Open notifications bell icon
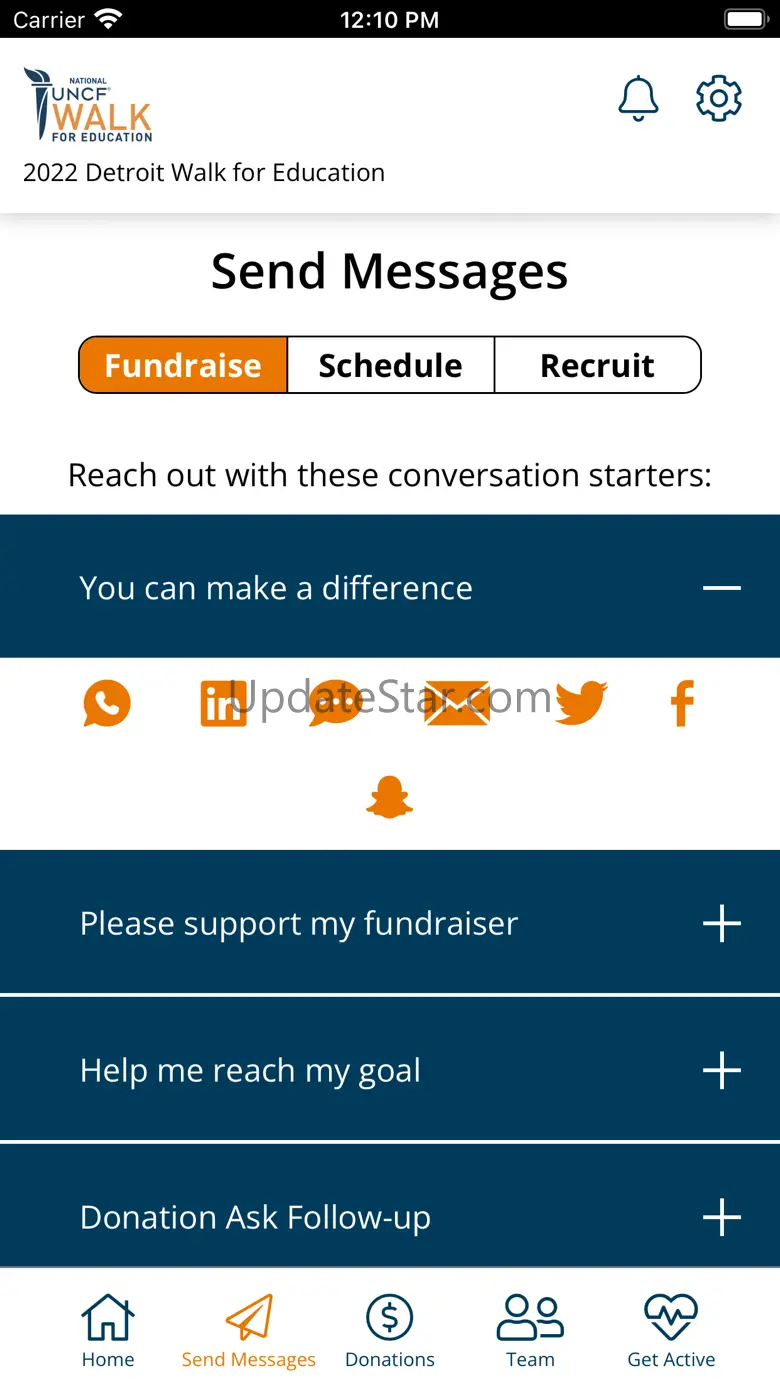The height and width of the screenshot is (1387, 780). [x=638, y=99]
